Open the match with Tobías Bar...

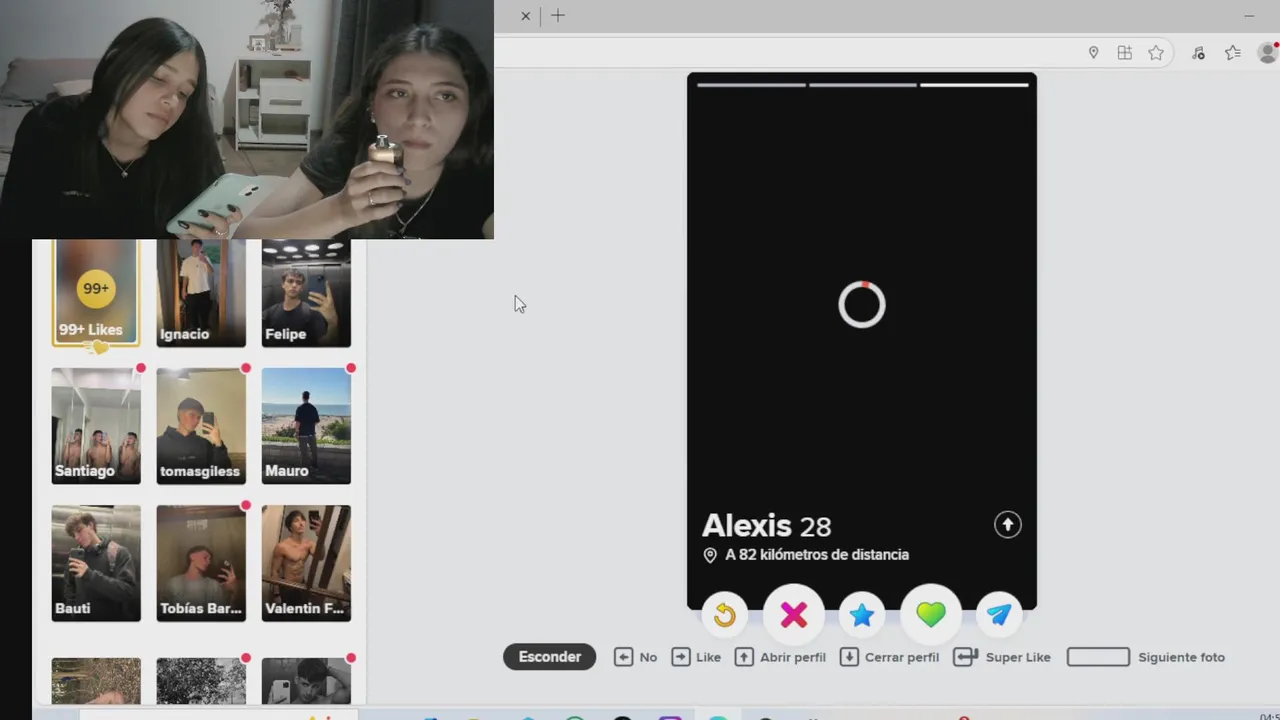pyautogui.click(x=201, y=563)
